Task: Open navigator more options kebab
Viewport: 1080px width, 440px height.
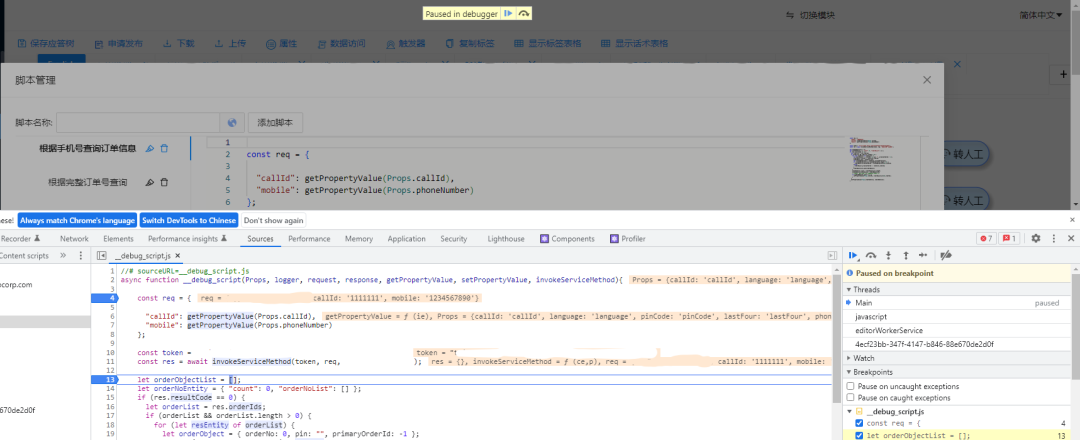Action: tap(81, 255)
